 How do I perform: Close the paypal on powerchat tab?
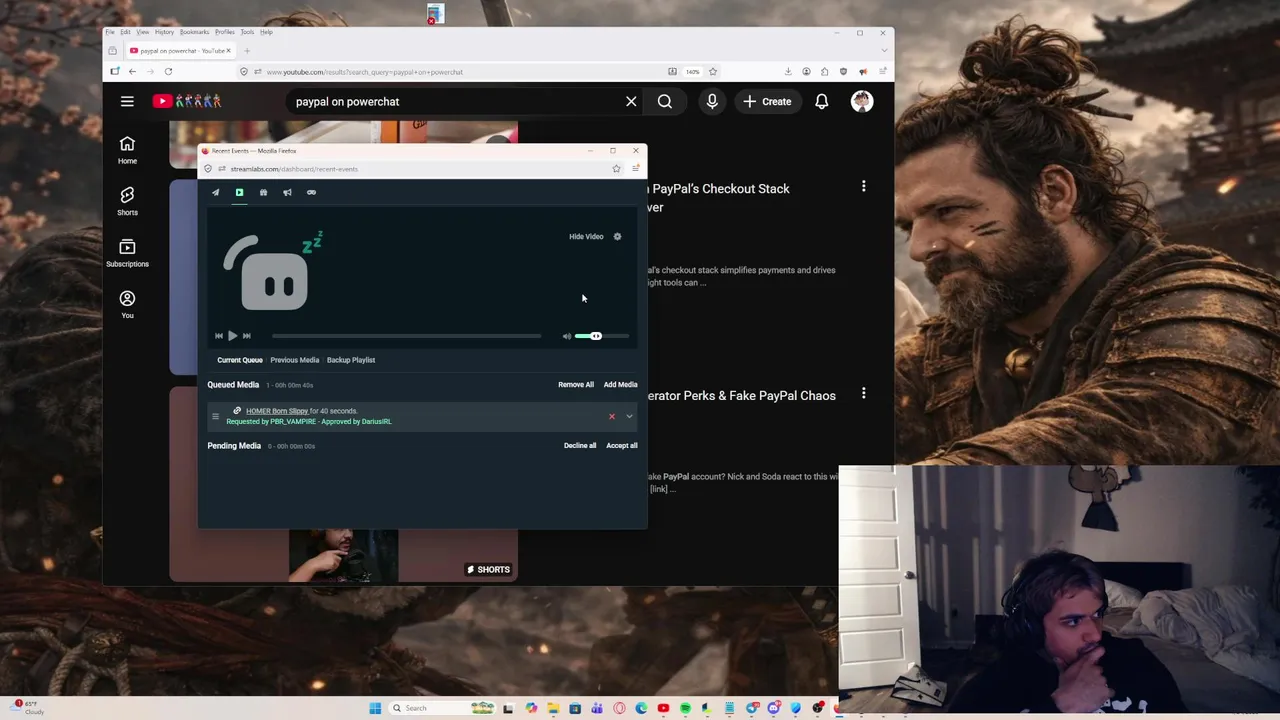[228, 51]
